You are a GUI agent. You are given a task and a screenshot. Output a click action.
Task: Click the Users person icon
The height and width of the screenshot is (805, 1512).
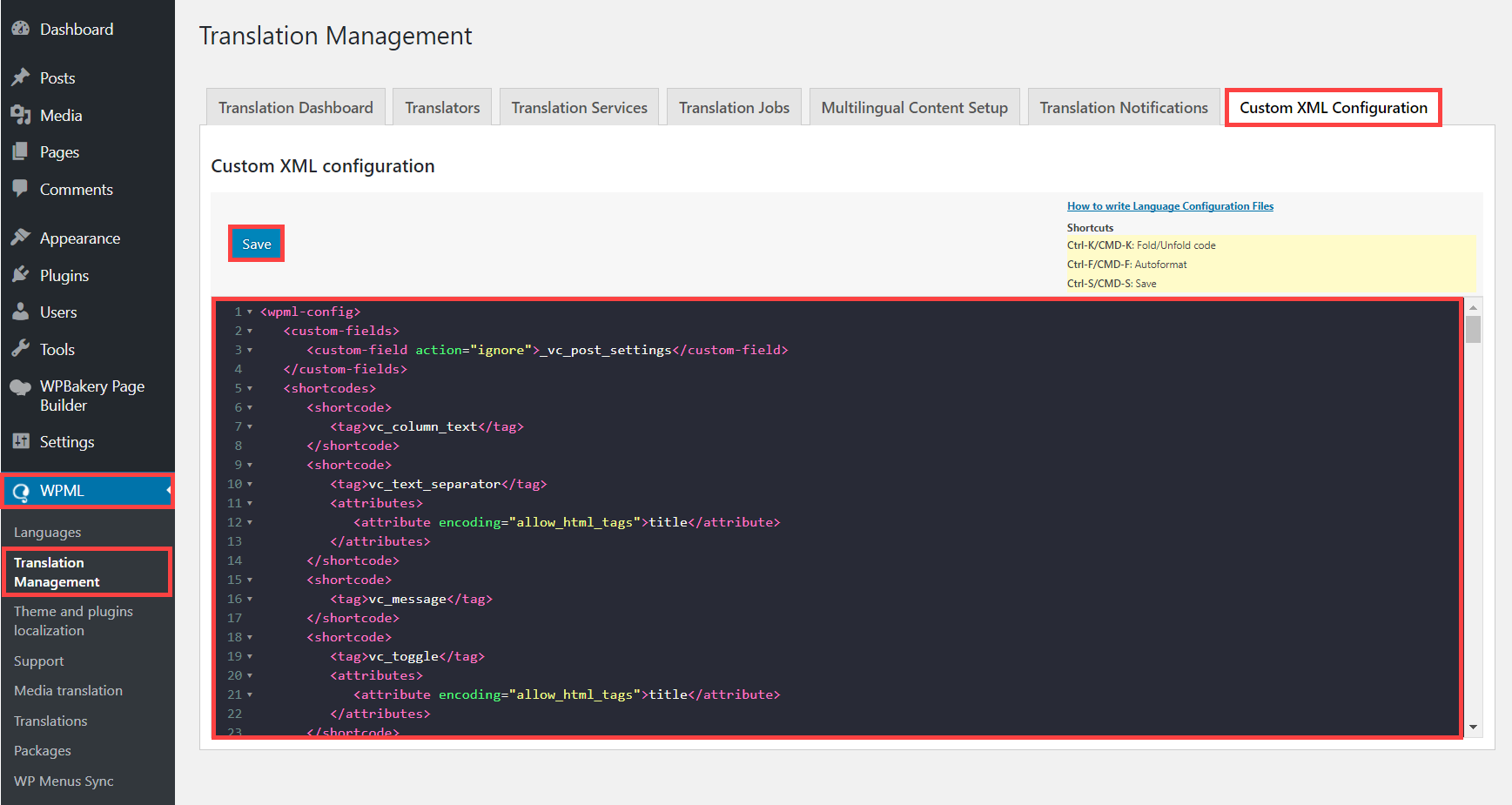click(21, 312)
